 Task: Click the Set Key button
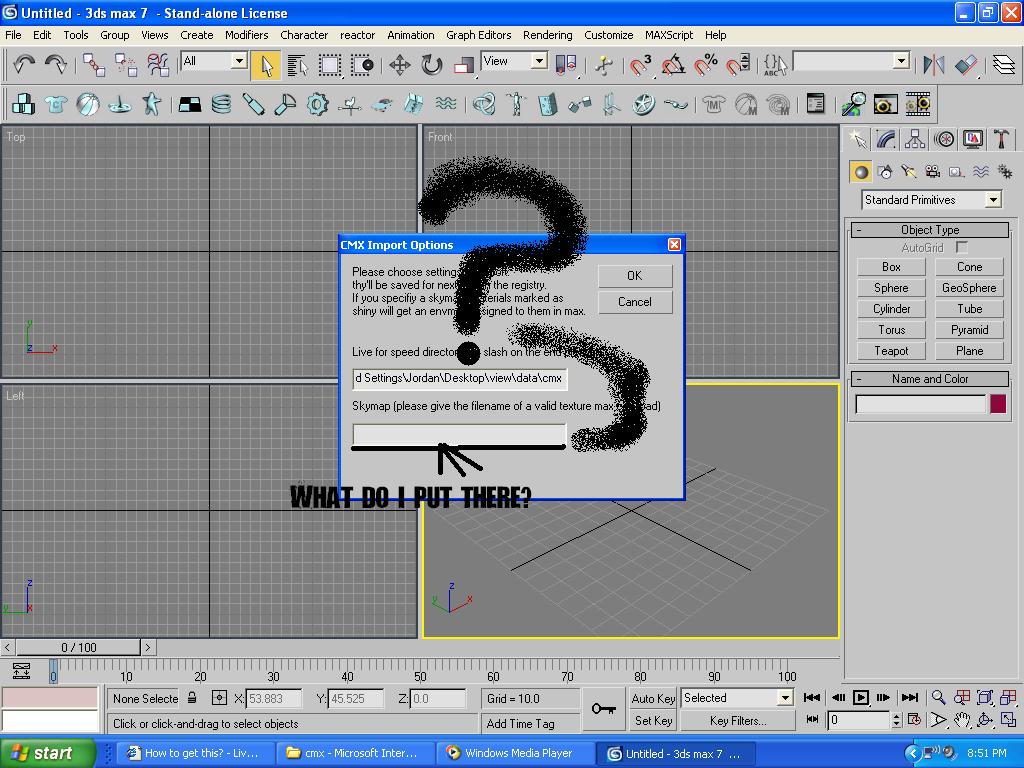pos(653,721)
